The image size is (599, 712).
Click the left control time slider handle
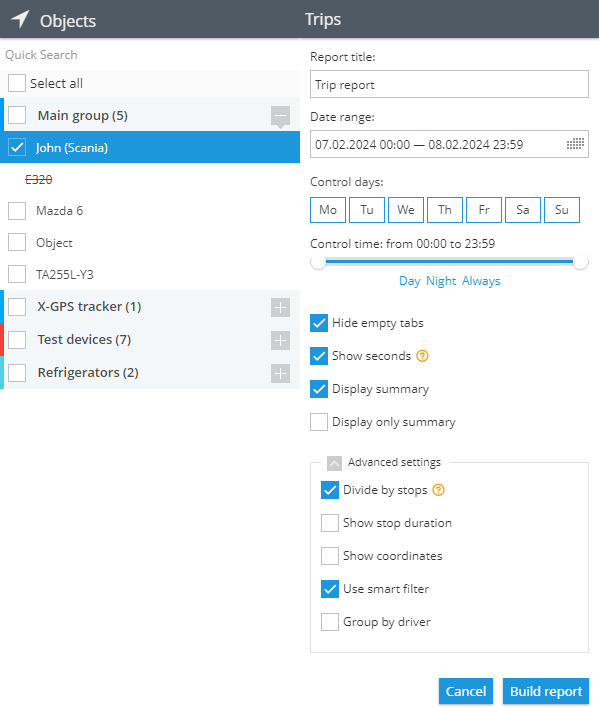coord(318,262)
